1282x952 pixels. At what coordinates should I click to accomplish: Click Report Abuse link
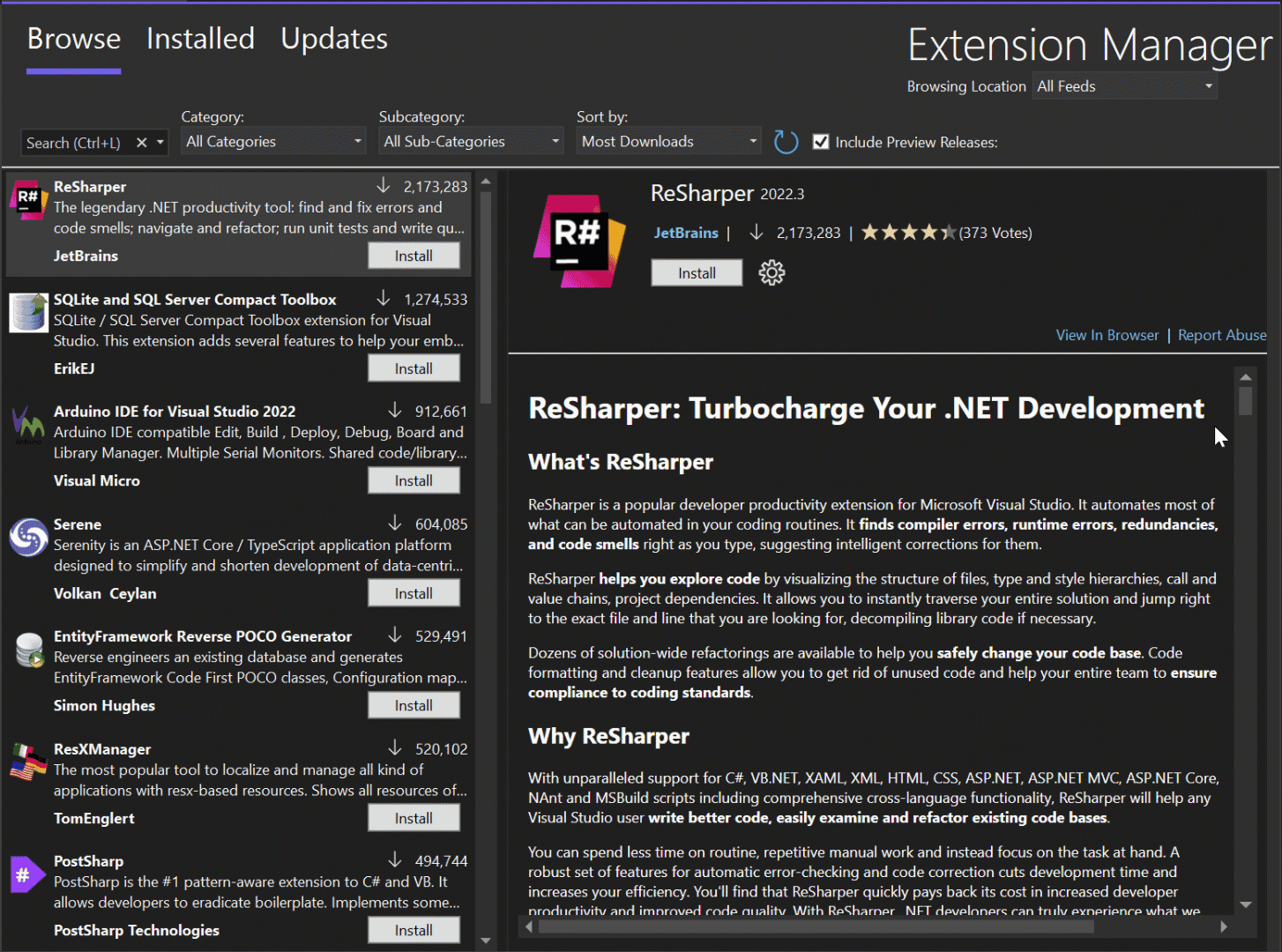point(1222,335)
